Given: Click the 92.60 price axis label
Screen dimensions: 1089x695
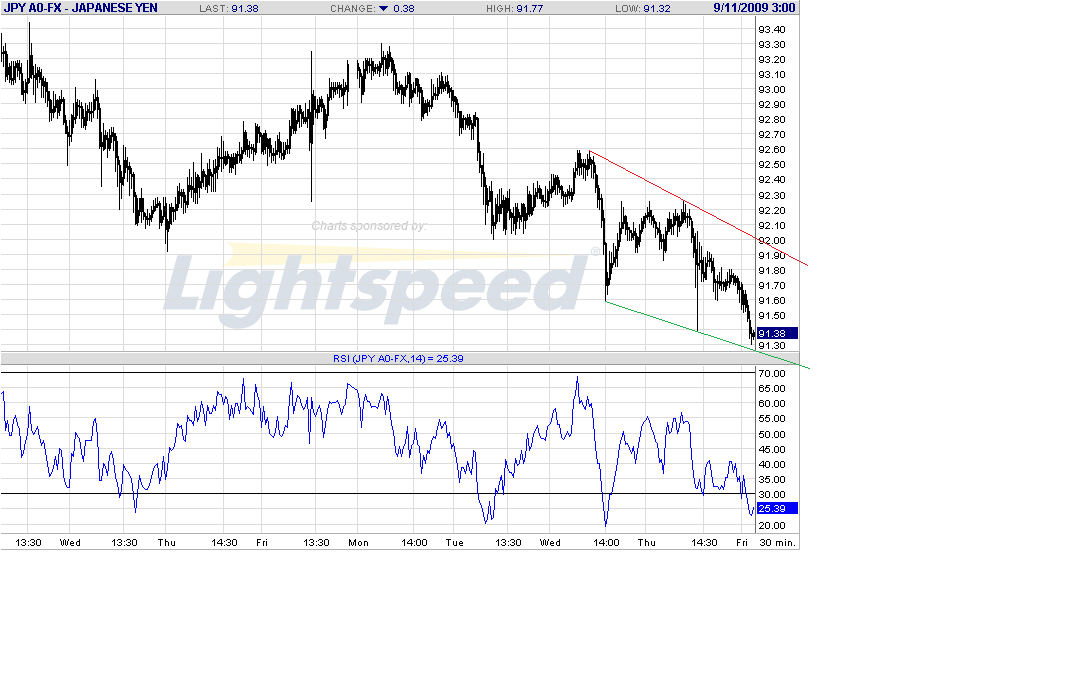Looking at the screenshot, I should click(772, 150).
